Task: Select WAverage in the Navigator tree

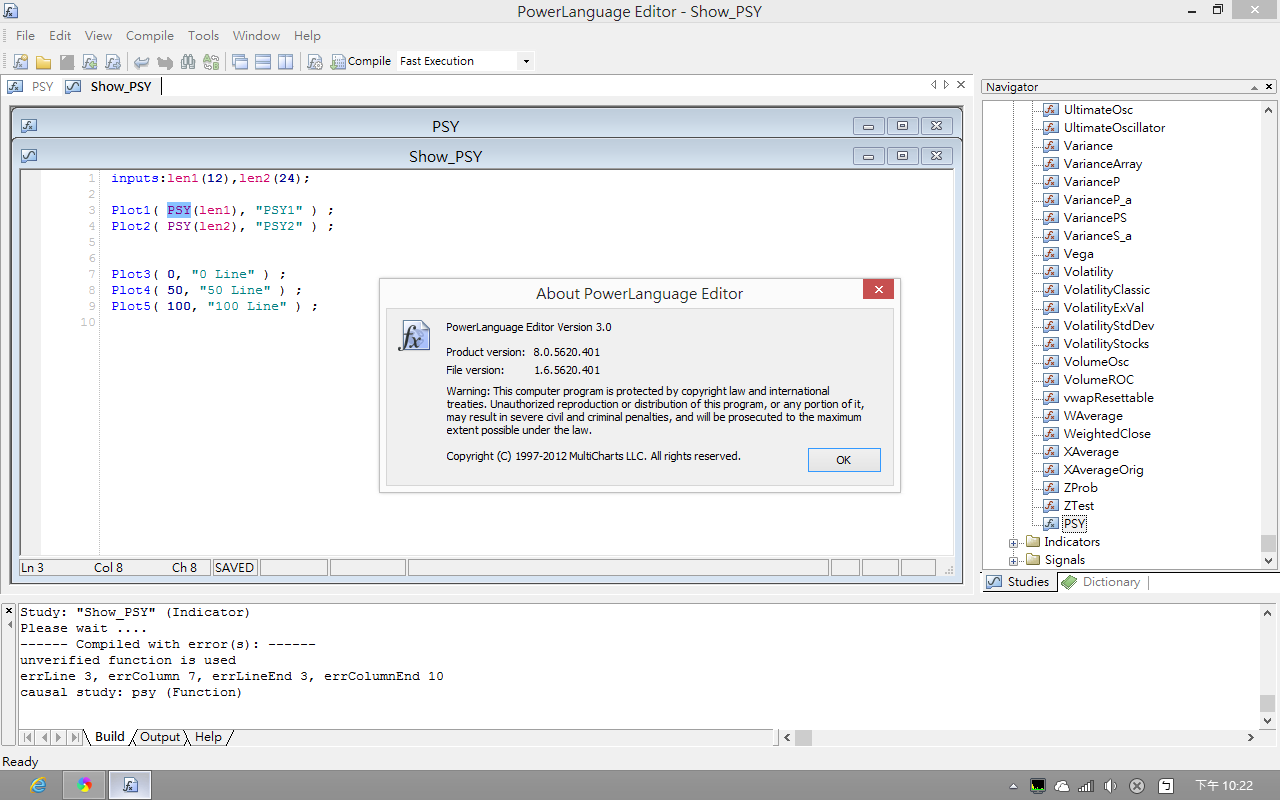Action: click(x=1093, y=416)
